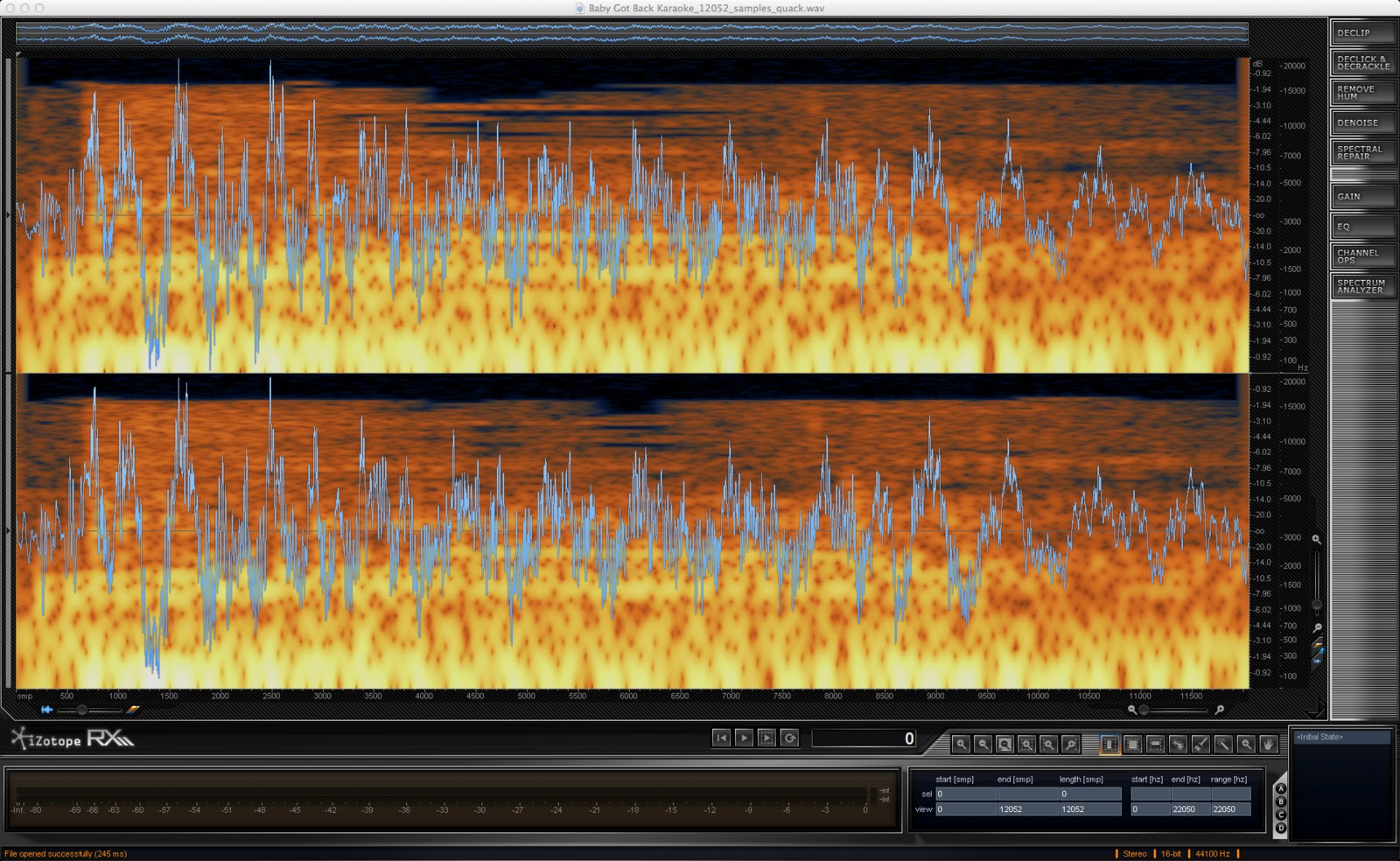This screenshot has width=1400, height=861.
Task: Click the Play transport button
Action: tap(744, 738)
